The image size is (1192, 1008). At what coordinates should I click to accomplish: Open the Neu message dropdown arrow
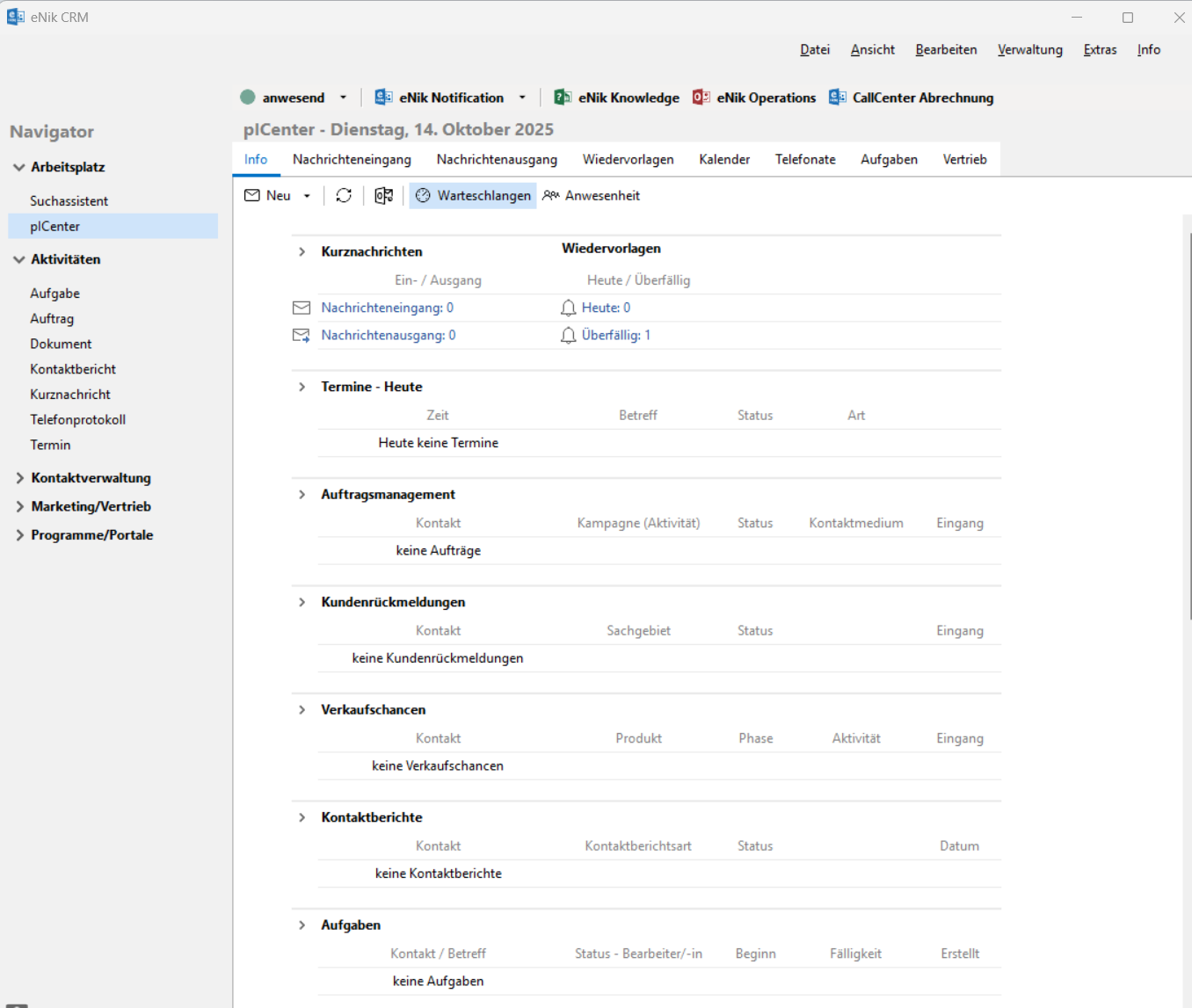(307, 196)
